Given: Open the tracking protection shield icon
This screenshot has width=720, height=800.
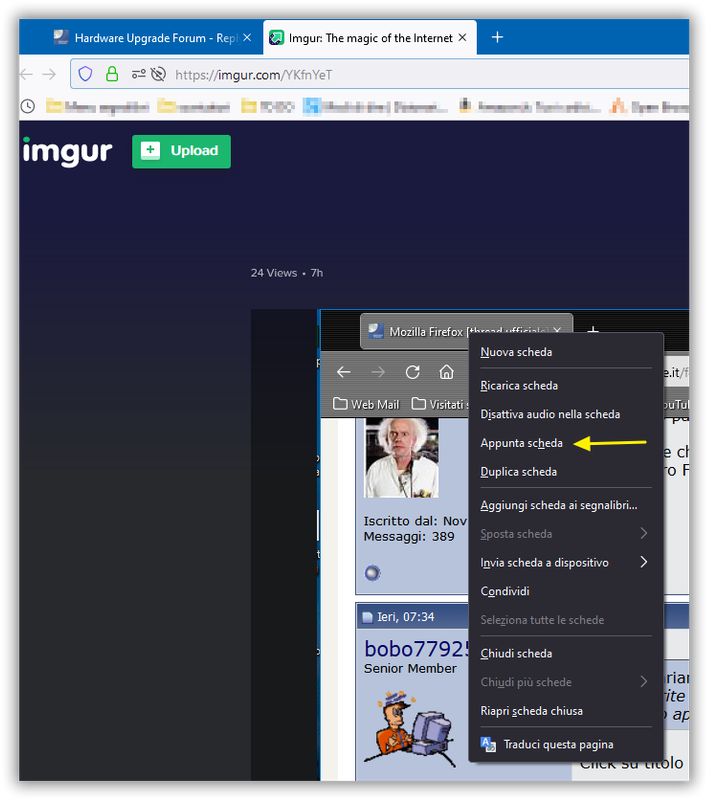Looking at the screenshot, I should point(85,74).
